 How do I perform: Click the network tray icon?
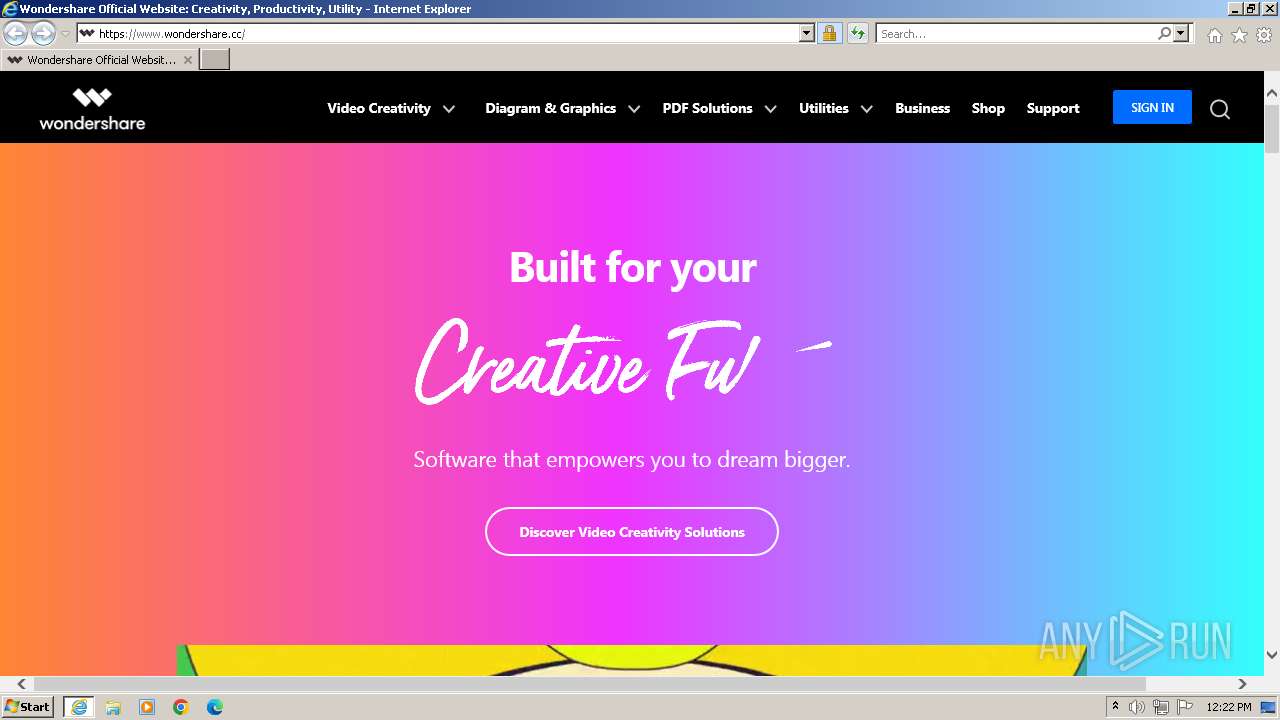tap(1161, 707)
